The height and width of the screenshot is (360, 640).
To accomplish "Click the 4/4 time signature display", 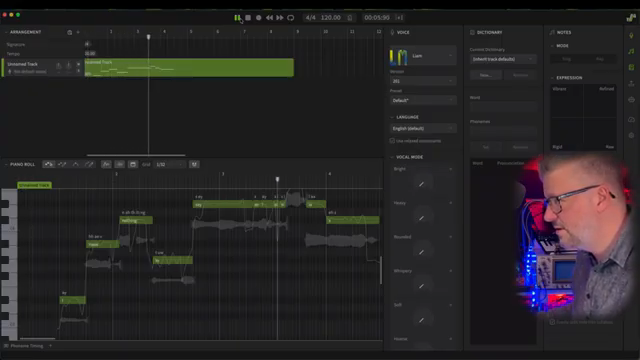I will click(311, 18).
